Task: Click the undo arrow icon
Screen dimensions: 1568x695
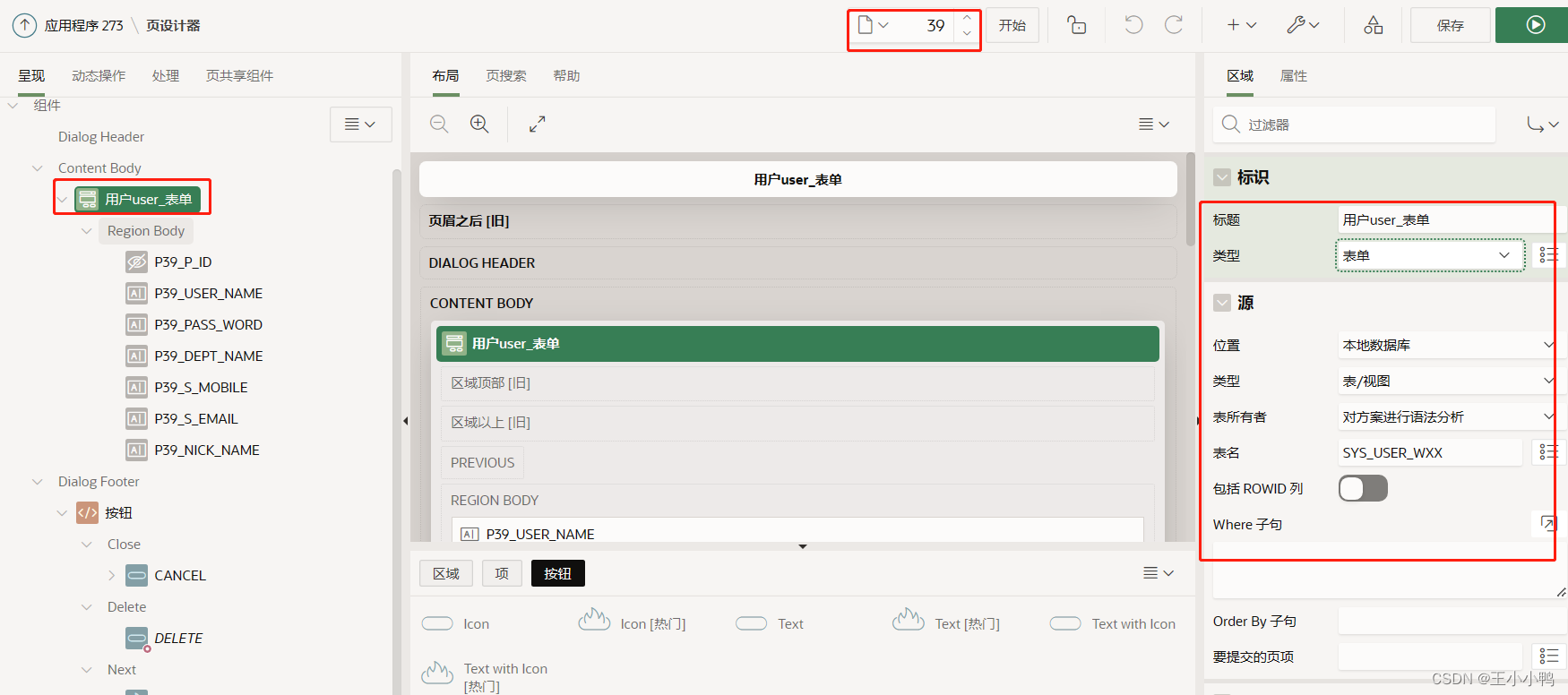Action: tap(1133, 25)
